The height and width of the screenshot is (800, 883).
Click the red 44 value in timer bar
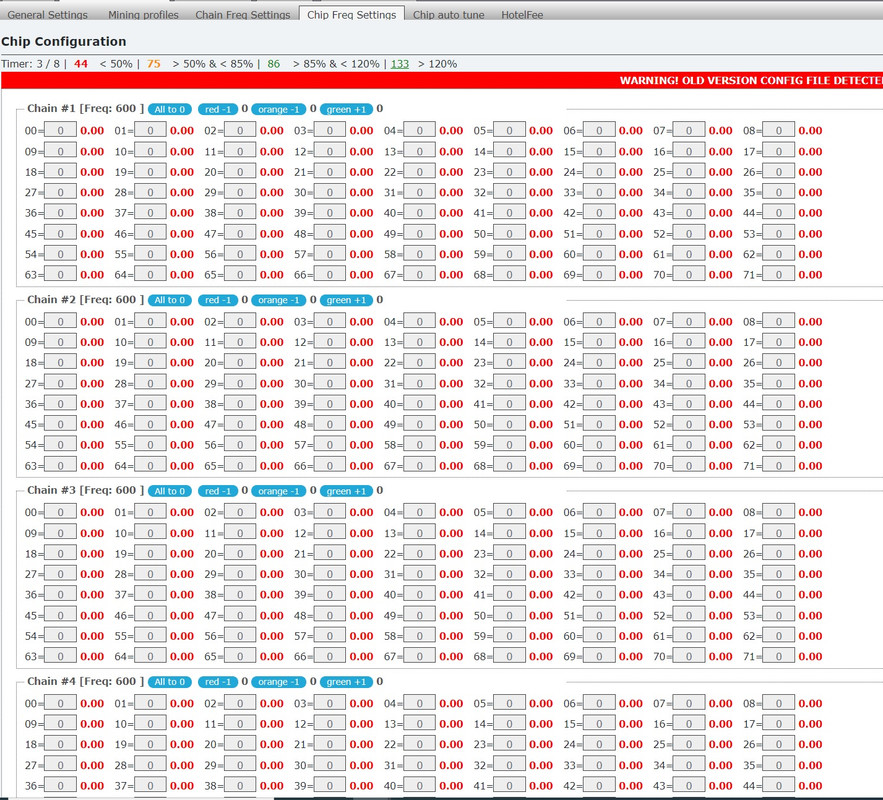pos(81,64)
